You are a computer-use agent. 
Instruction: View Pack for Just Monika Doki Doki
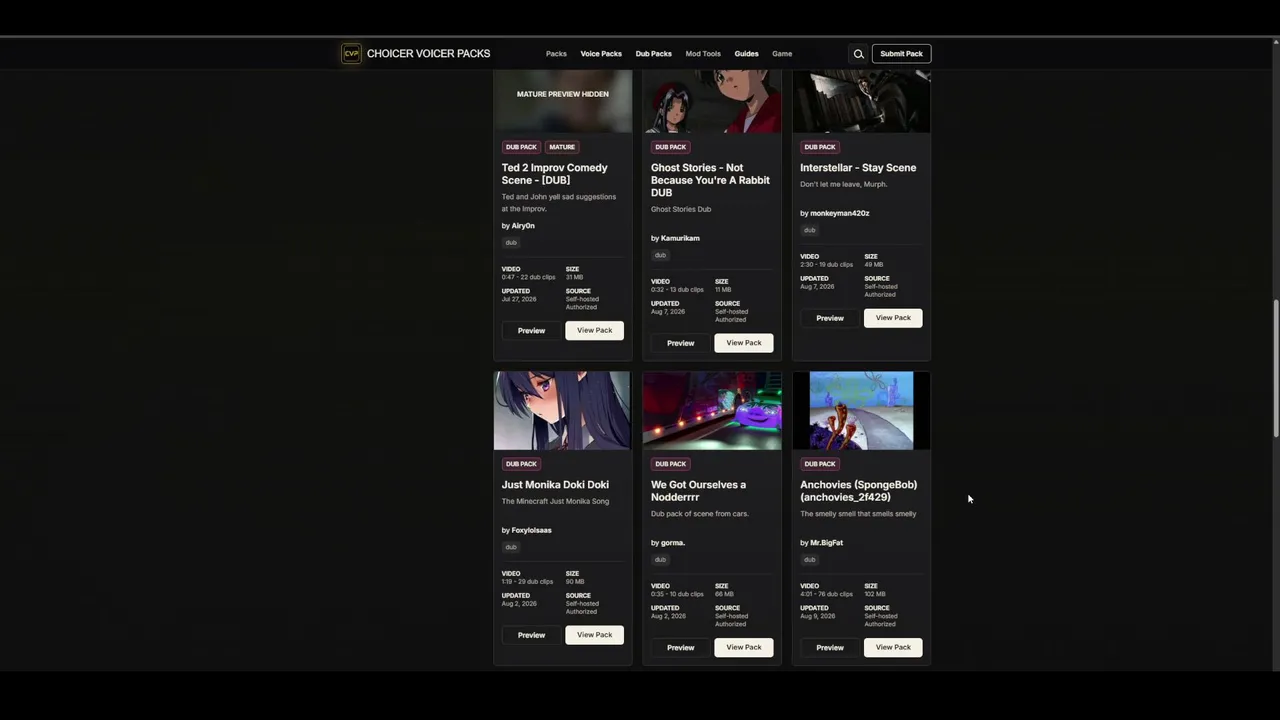coord(594,635)
